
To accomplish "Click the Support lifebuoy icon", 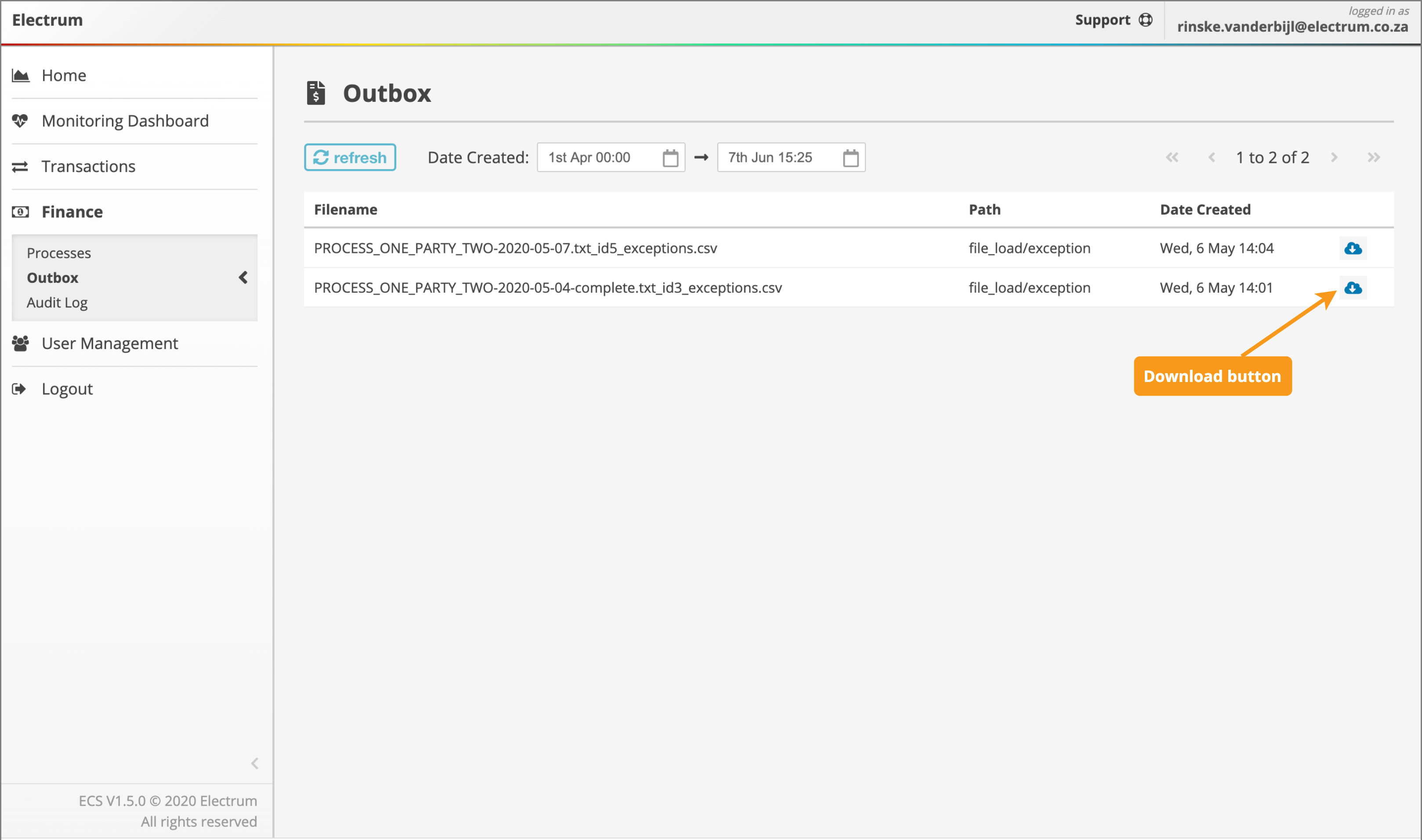I will pyautogui.click(x=1145, y=20).
